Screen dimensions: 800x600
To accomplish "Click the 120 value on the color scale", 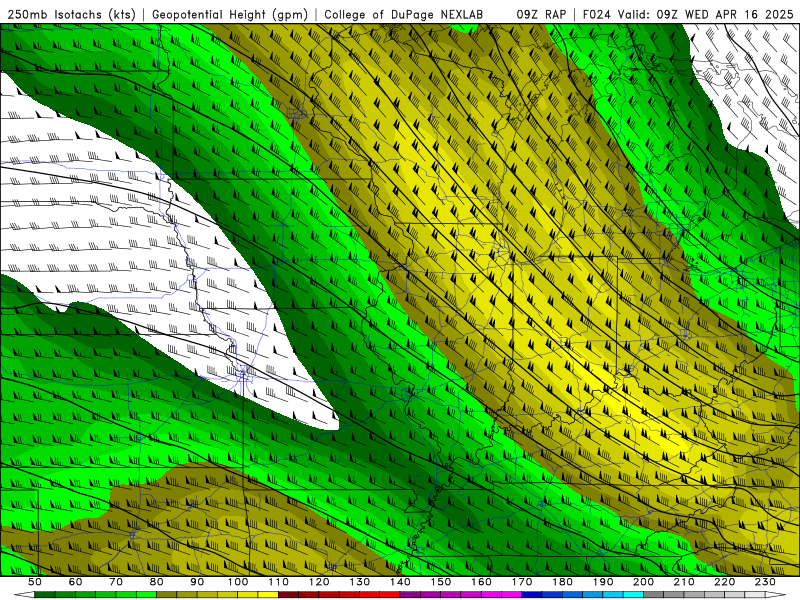I will pos(319,582).
